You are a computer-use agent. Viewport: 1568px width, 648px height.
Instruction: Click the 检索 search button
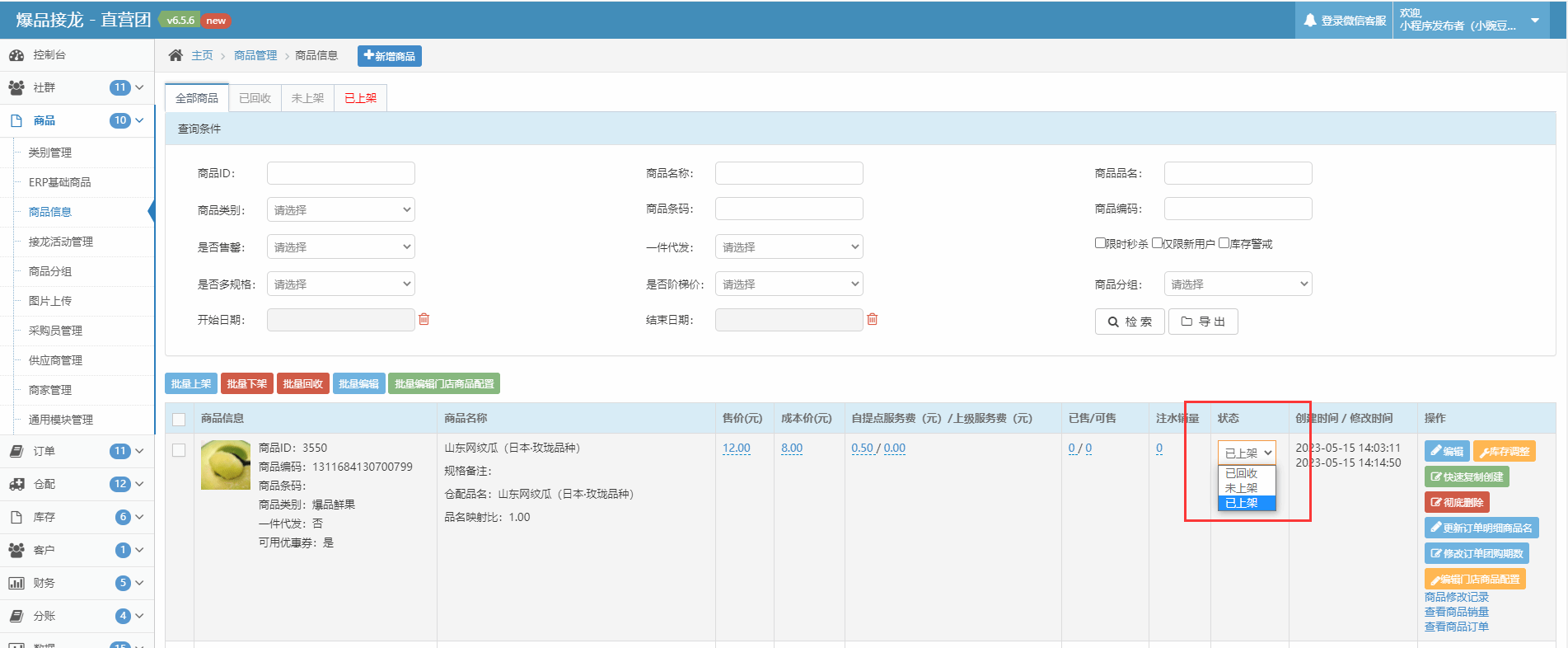[1130, 322]
